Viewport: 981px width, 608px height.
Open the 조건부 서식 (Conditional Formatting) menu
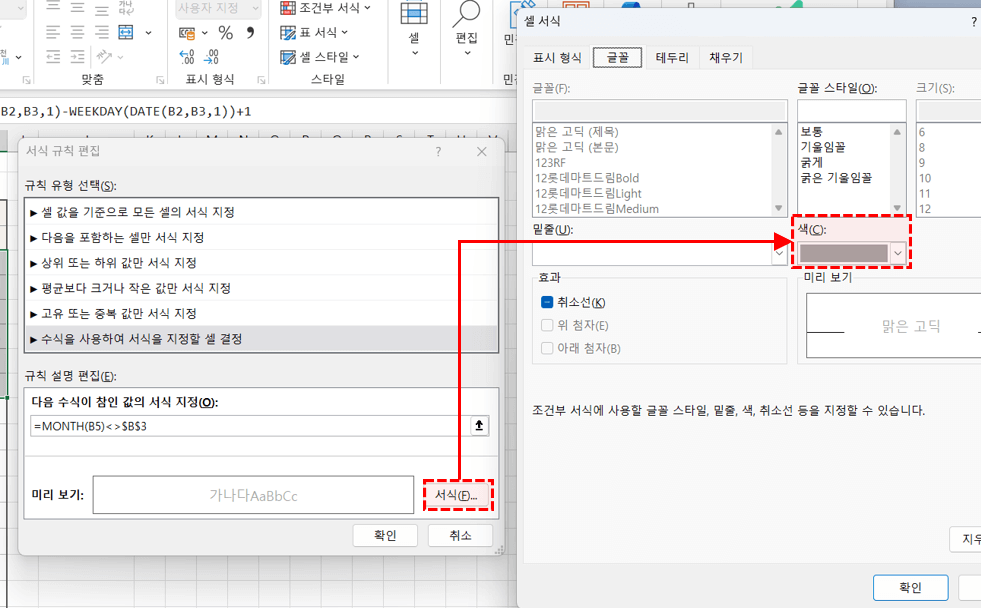click(x=330, y=8)
